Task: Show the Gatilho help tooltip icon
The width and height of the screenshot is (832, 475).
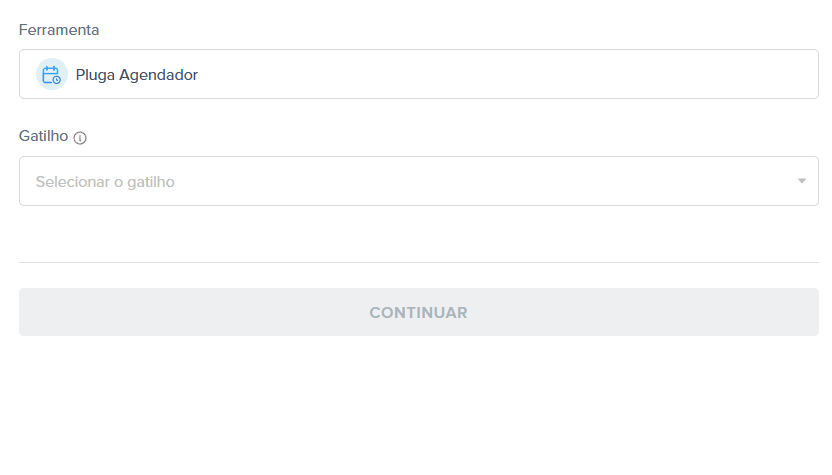Action: pyautogui.click(x=80, y=138)
